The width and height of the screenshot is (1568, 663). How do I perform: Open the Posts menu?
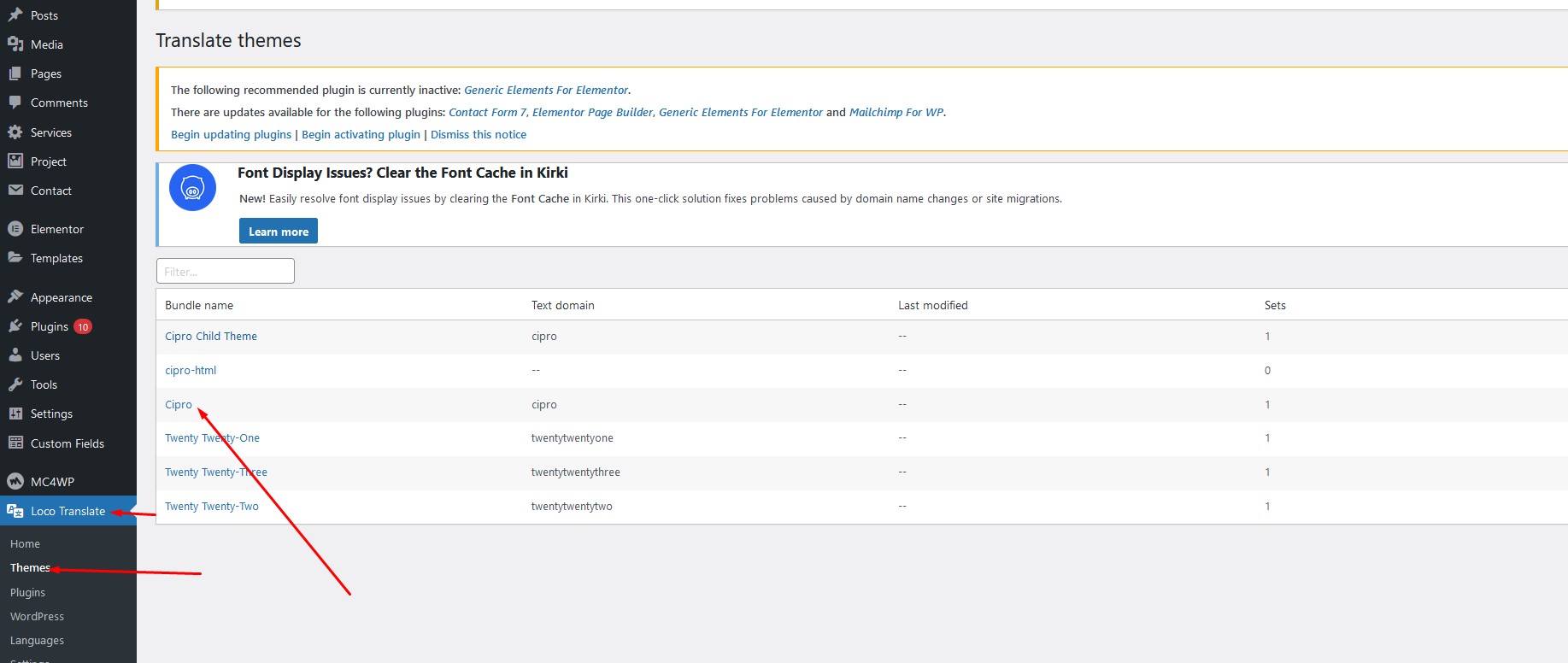44,15
